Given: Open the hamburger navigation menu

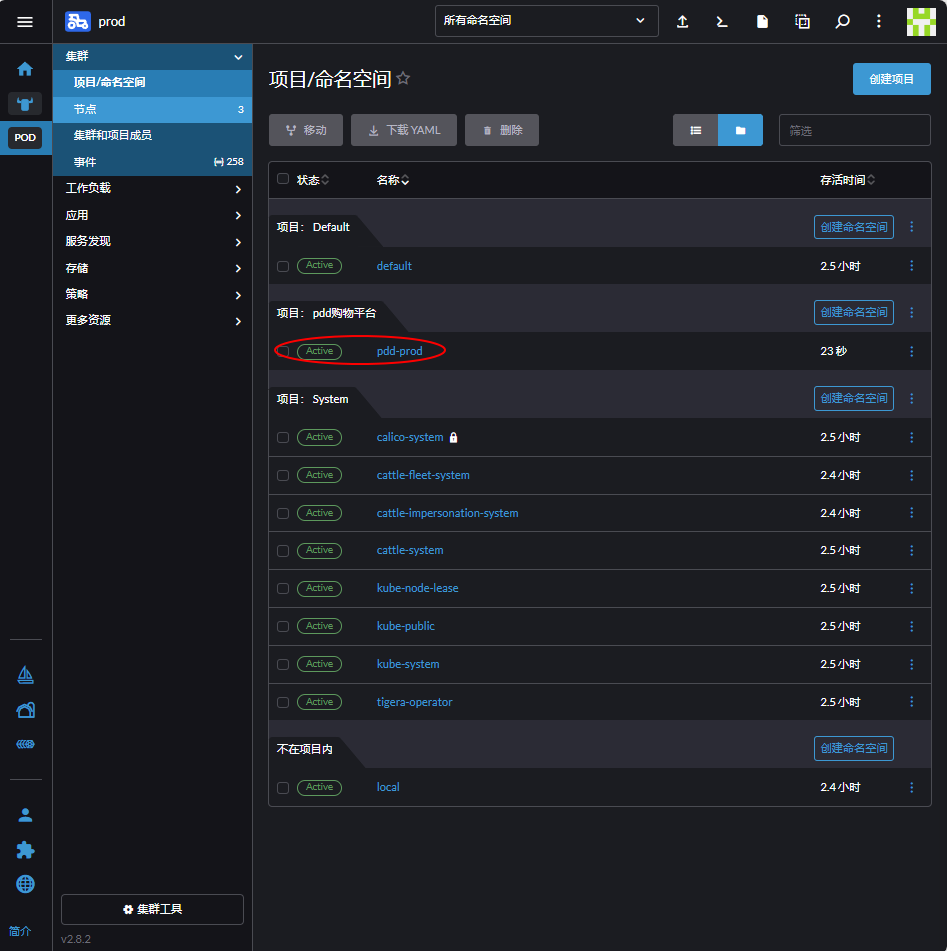Looking at the screenshot, I should point(25,22).
